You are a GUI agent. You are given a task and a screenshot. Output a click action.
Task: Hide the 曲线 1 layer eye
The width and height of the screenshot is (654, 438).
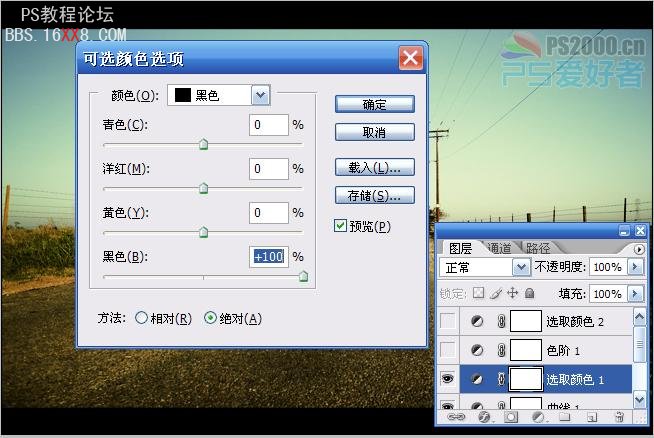tap(448, 405)
